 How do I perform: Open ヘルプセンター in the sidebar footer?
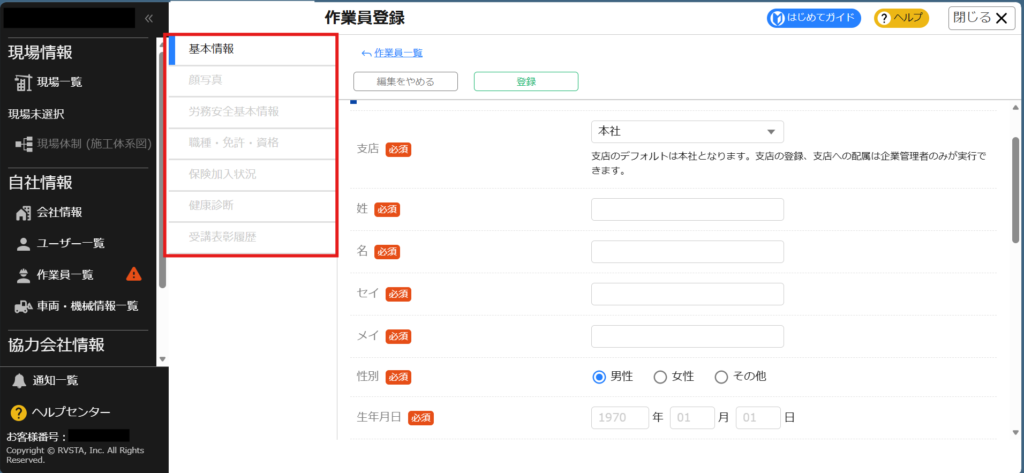tap(71, 412)
